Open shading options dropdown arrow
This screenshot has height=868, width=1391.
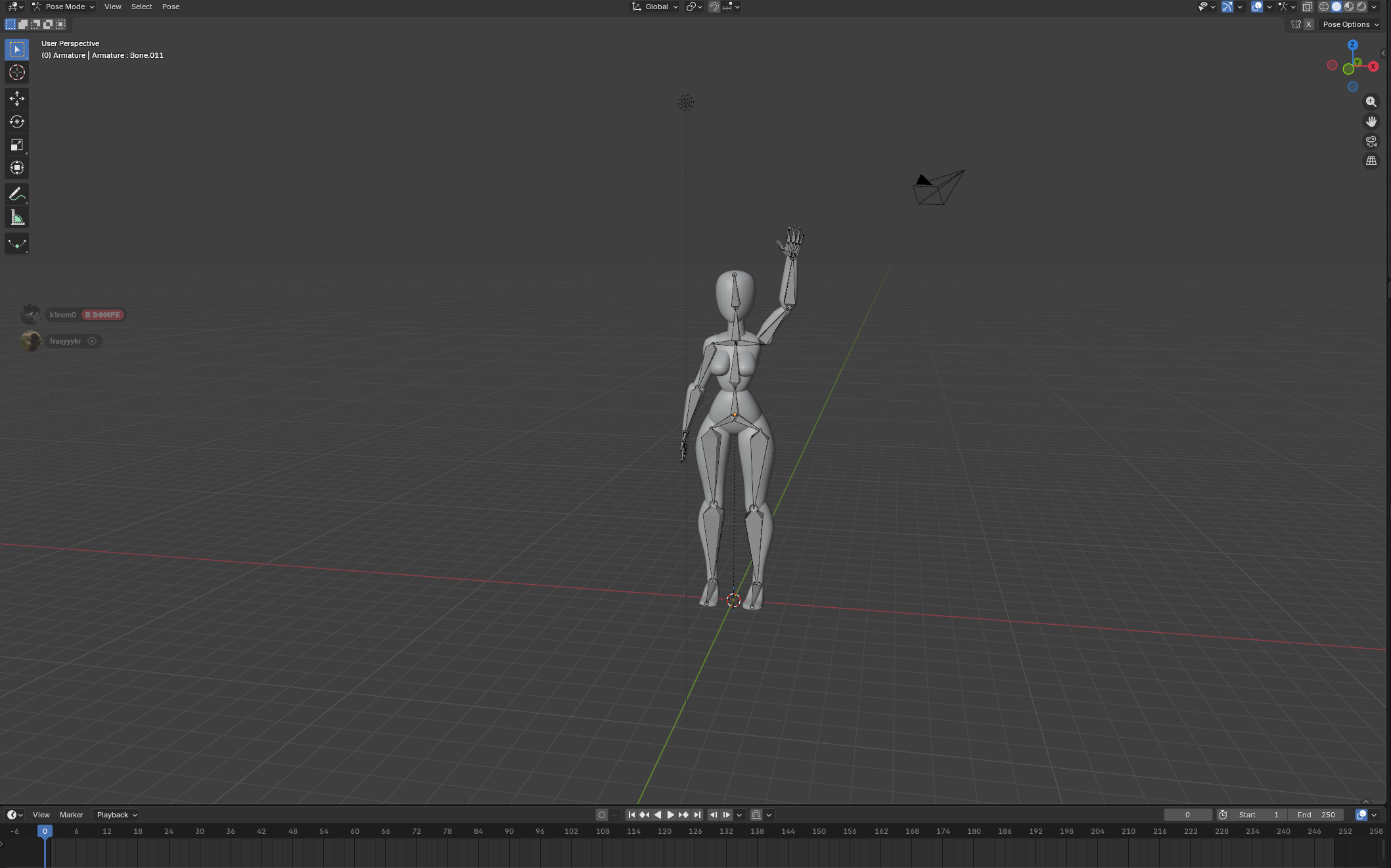(x=1373, y=7)
